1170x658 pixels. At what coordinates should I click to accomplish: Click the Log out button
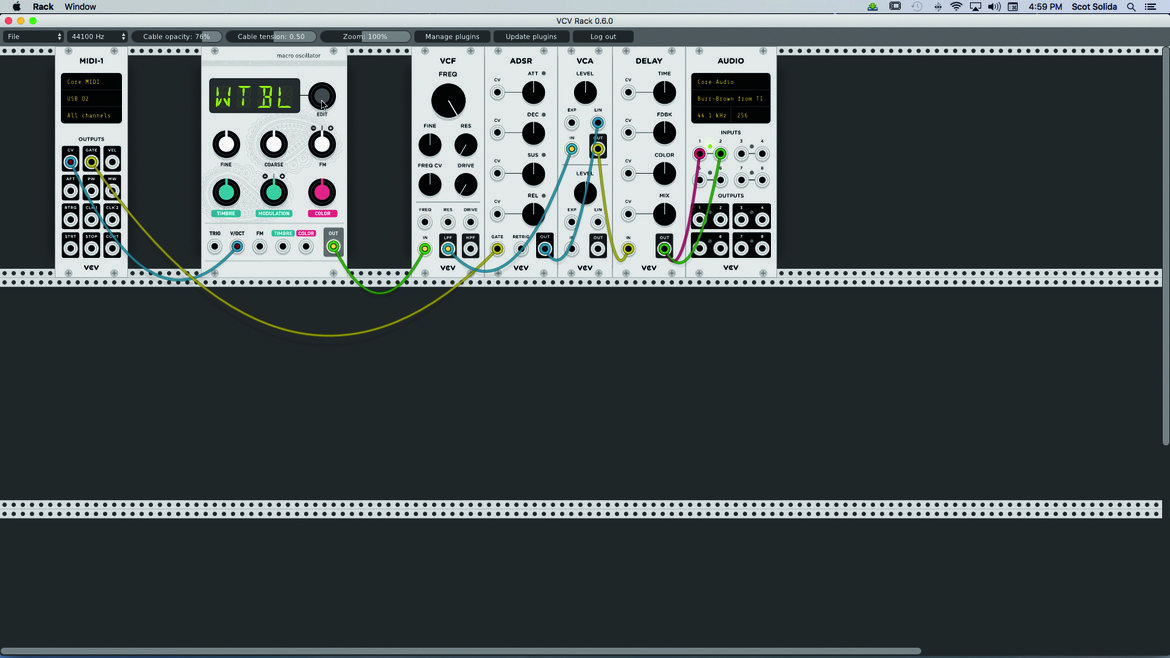tap(603, 37)
